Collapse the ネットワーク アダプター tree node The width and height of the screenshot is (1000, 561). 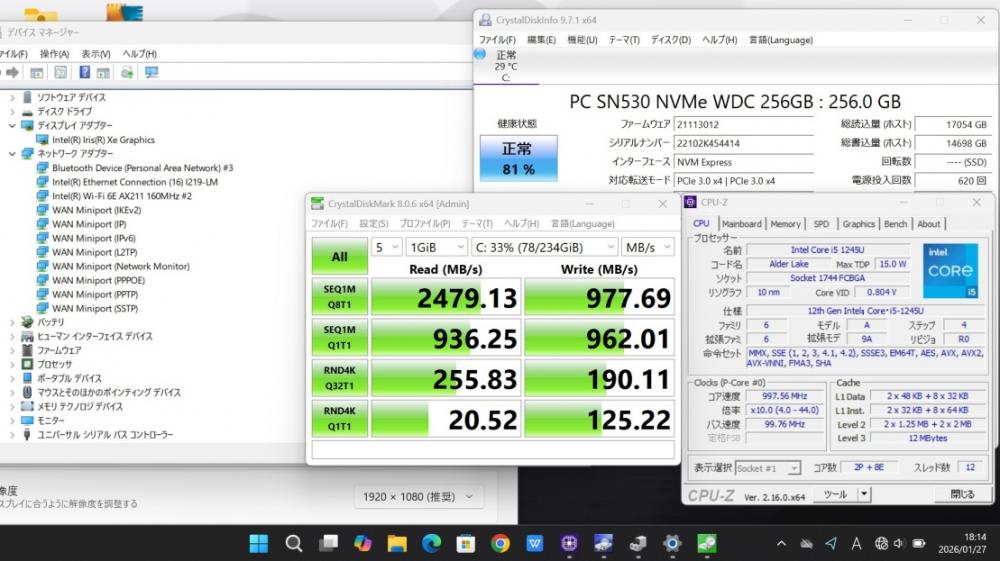[12, 154]
